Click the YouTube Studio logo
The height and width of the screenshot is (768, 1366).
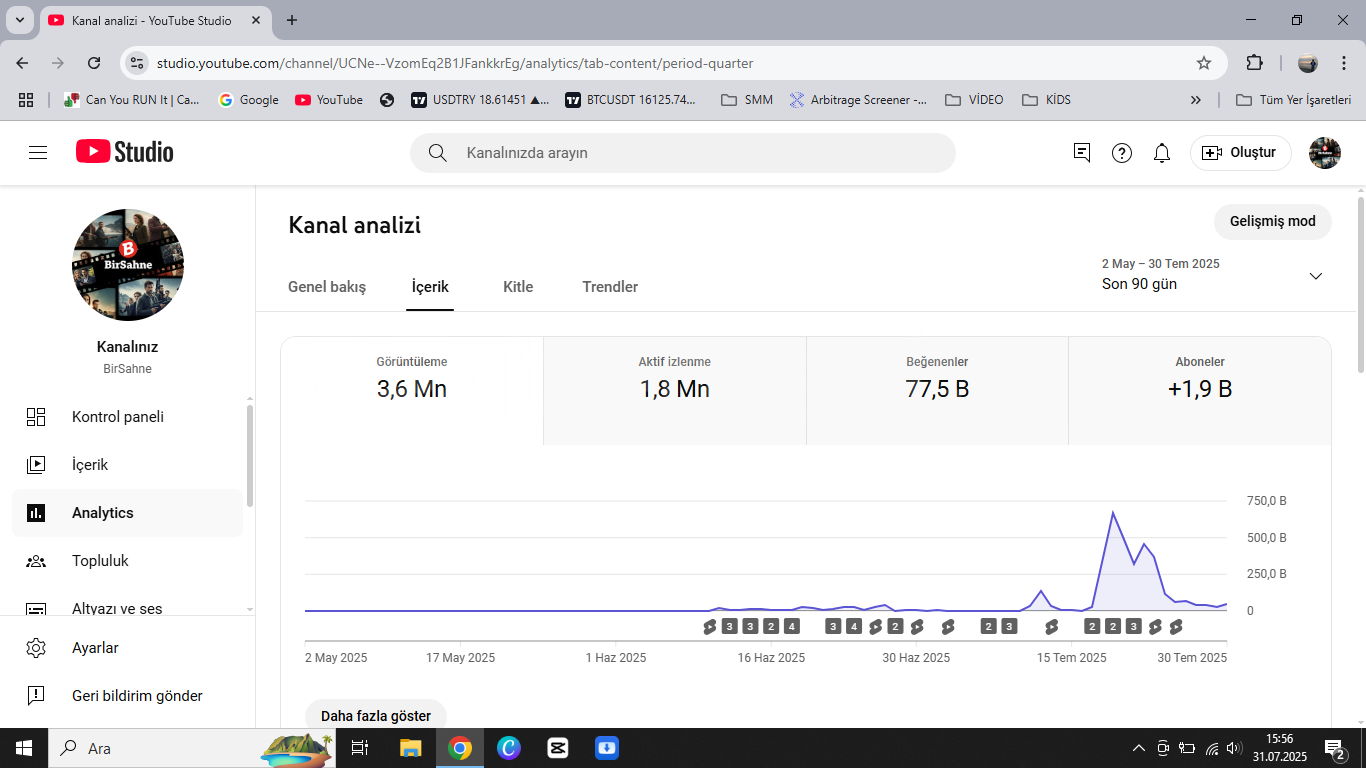[125, 152]
